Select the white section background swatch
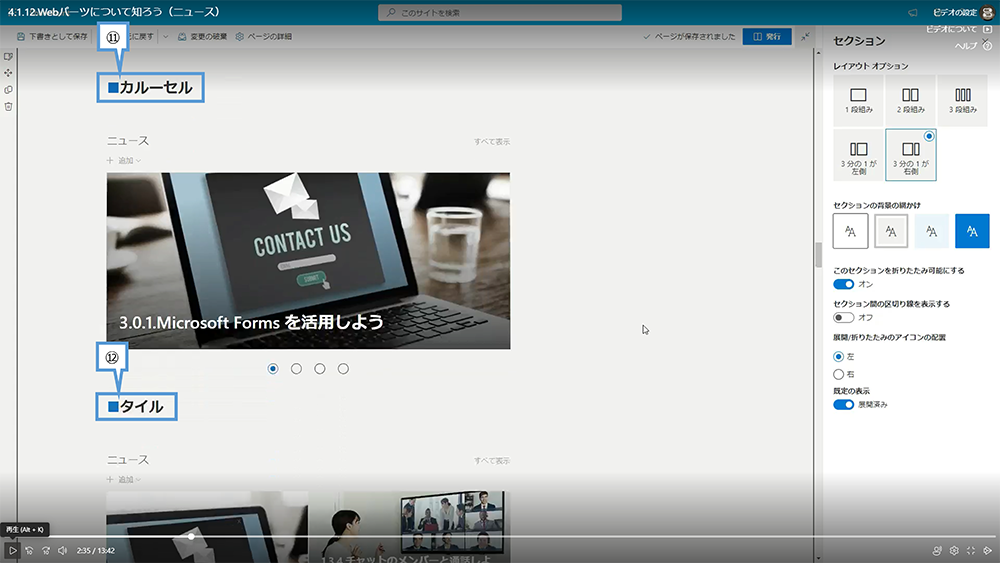Image resolution: width=1000 pixels, height=563 pixels. coord(850,231)
